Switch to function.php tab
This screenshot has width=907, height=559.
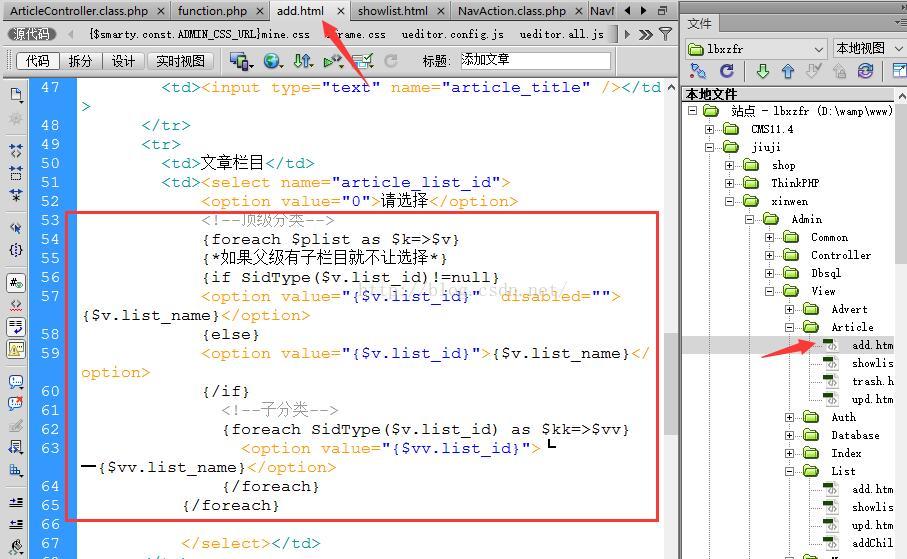coord(212,11)
